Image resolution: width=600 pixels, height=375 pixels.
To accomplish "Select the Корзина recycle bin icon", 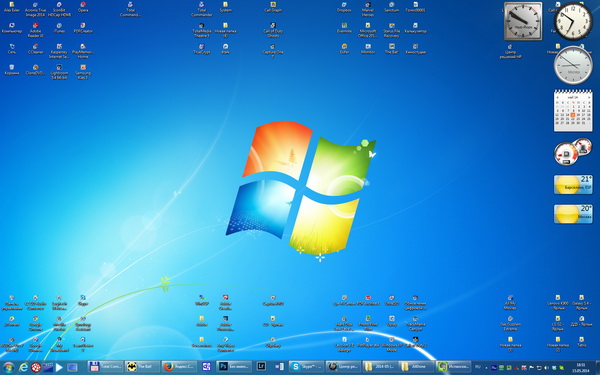I will tap(12, 70).
